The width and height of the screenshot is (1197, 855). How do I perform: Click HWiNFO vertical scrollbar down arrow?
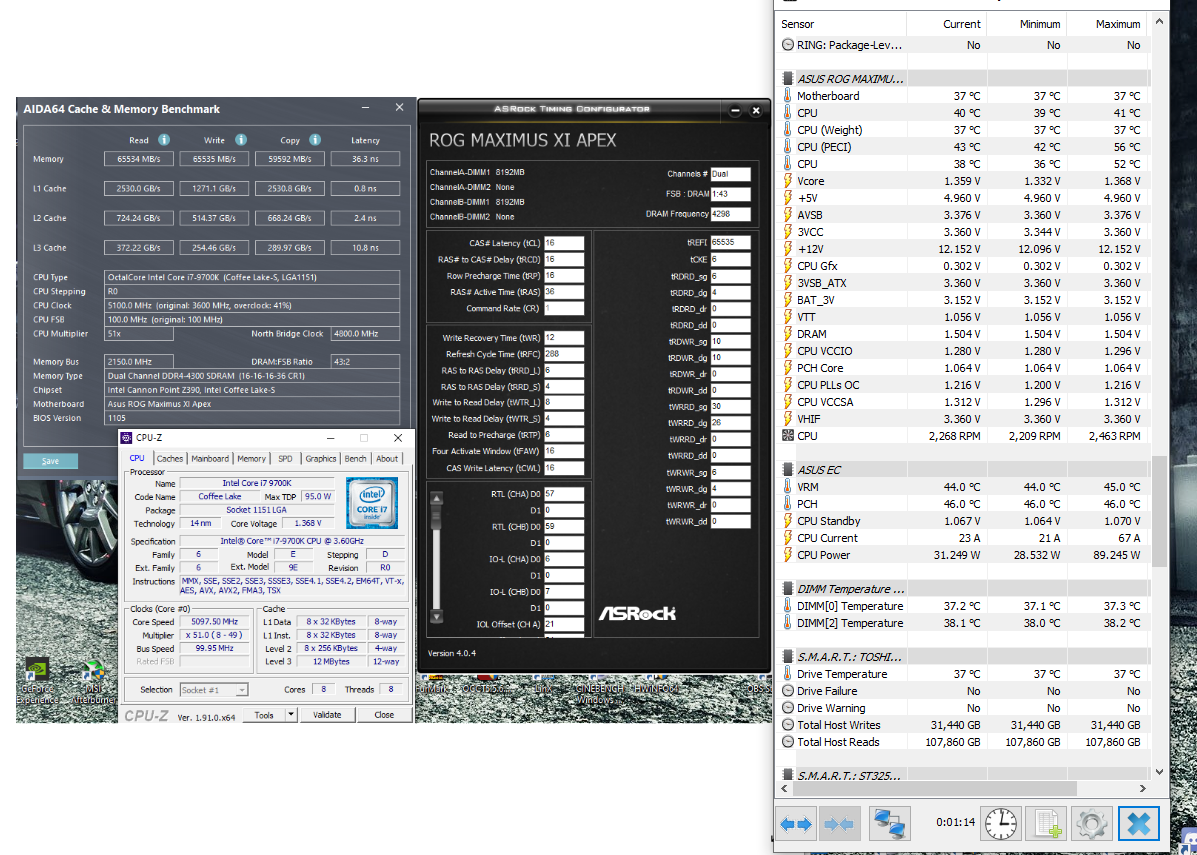pyautogui.click(x=1161, y=772)
